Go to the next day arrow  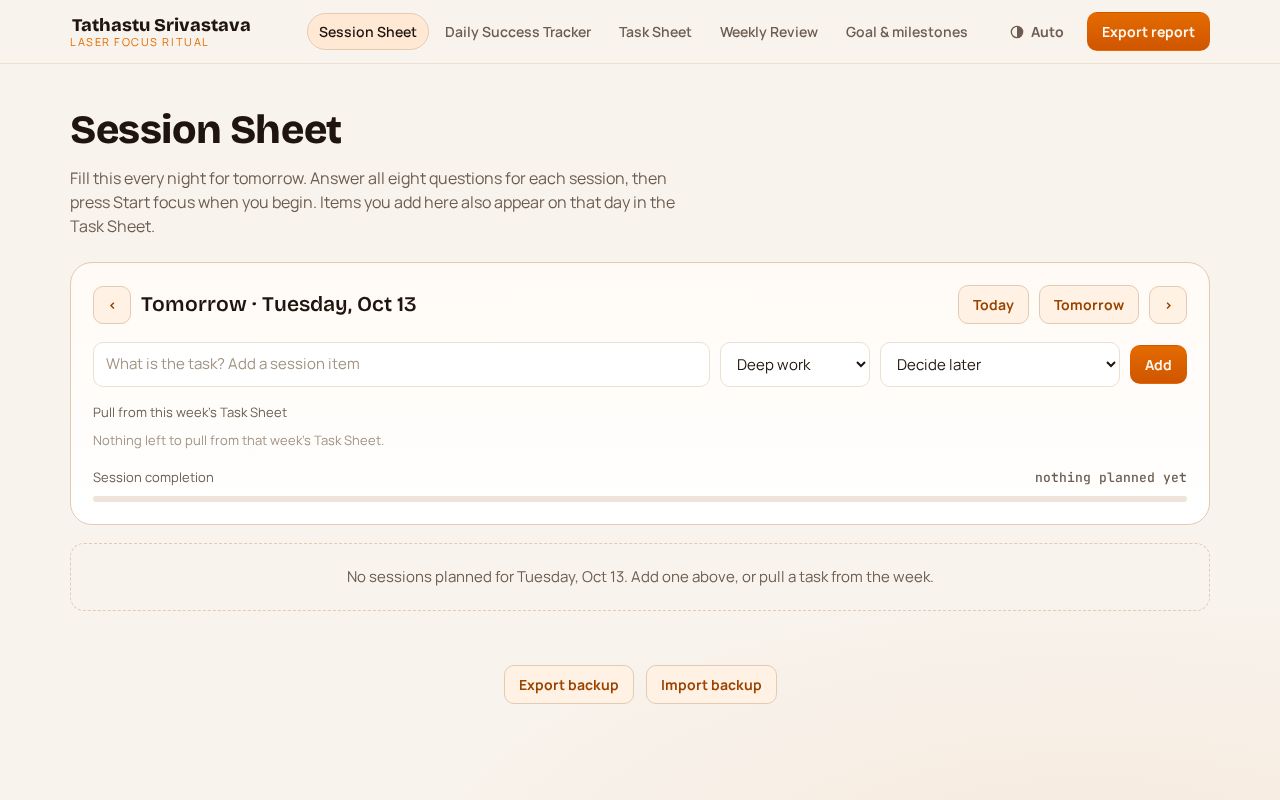point(1168,305)
